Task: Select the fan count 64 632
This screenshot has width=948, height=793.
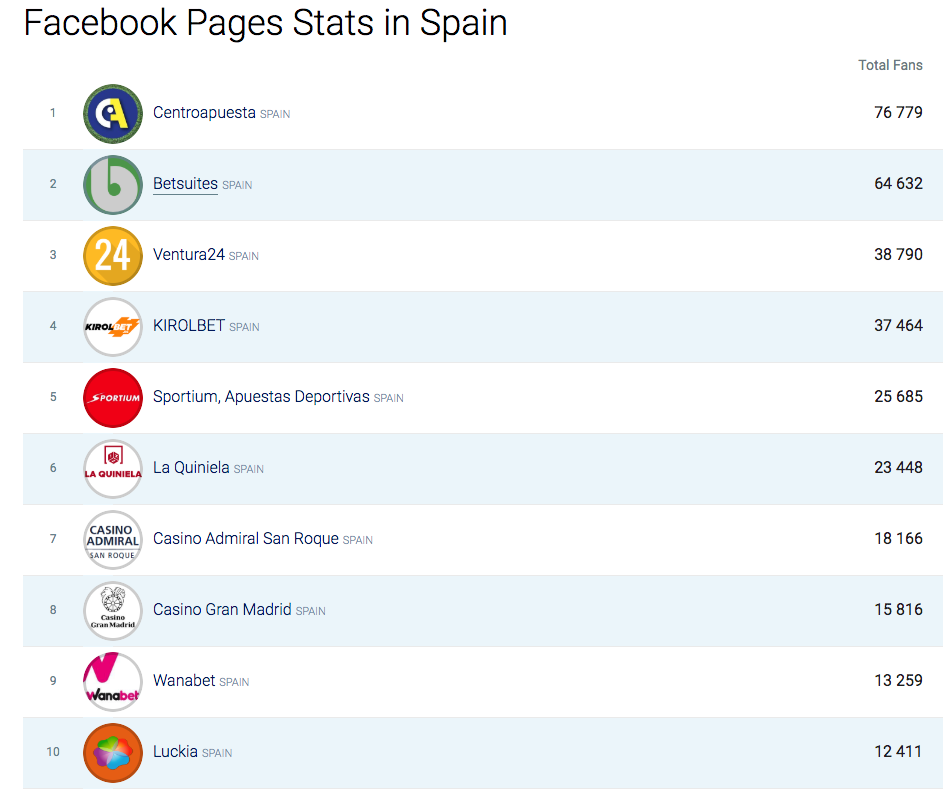Action: [x=898, y=184]
